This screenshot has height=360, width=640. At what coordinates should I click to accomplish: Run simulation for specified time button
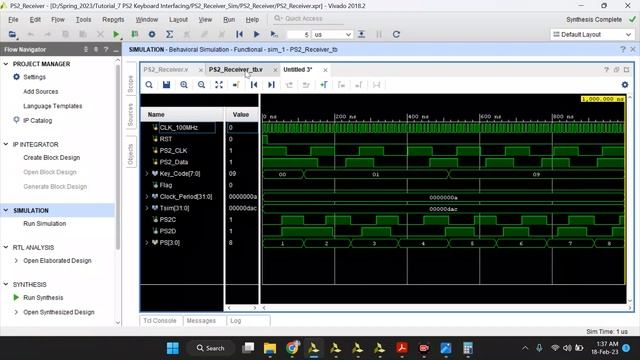point(274,34)
